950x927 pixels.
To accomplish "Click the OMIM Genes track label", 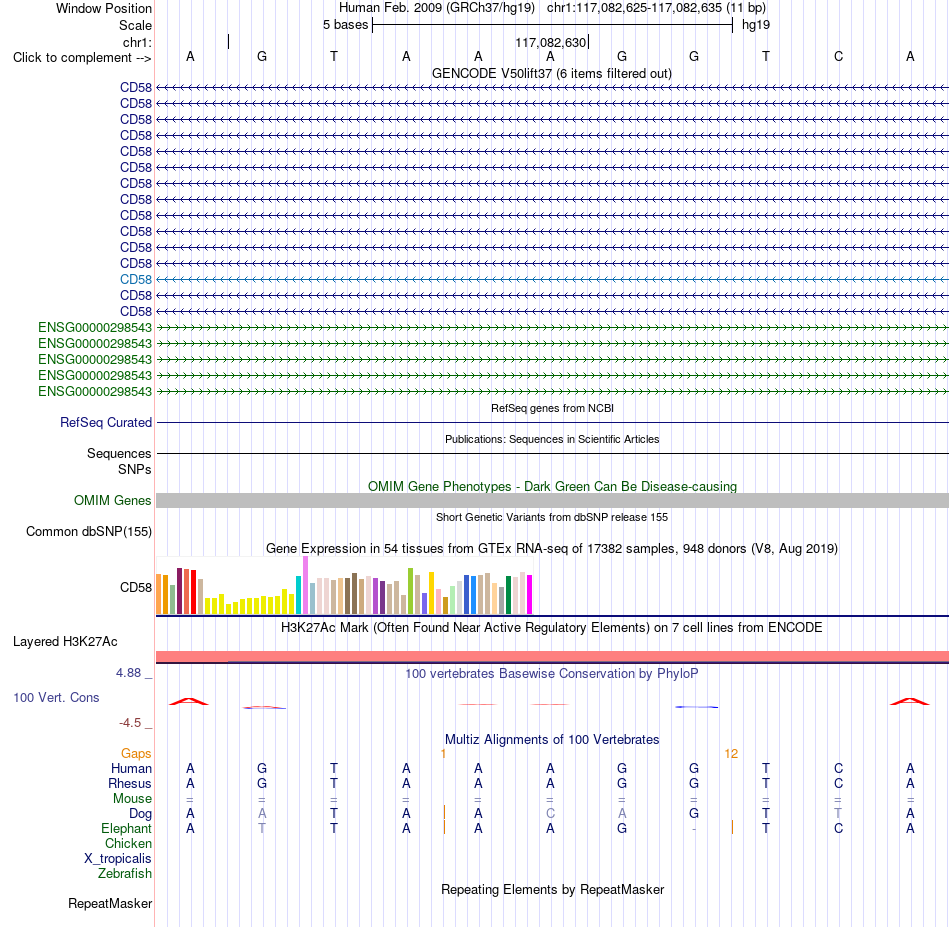I will click(x=113, y=500).
